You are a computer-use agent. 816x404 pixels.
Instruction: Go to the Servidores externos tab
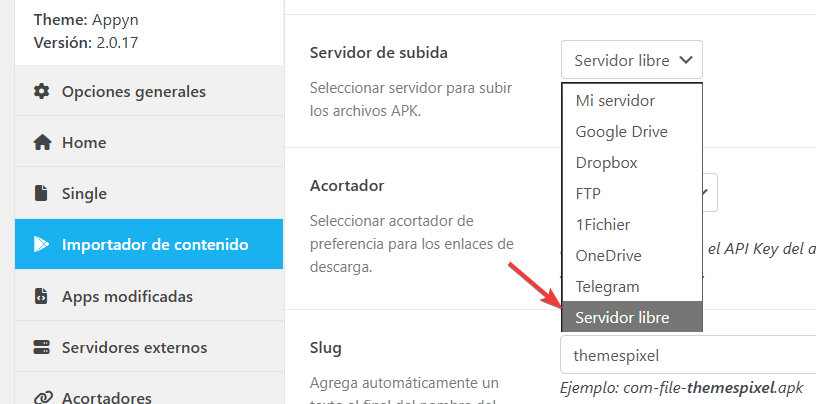pos(134,347)
